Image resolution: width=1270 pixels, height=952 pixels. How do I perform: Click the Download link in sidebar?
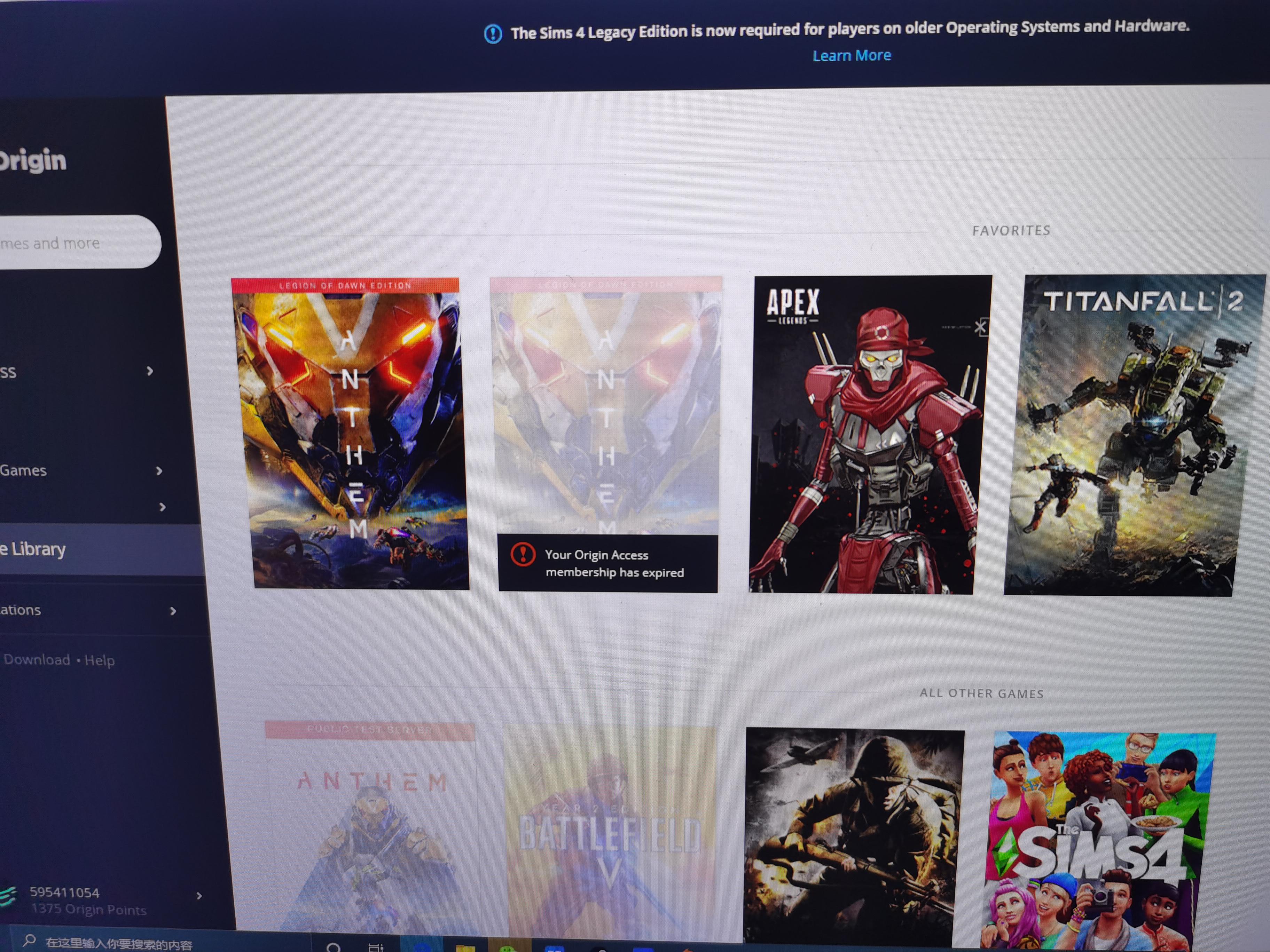pyautogui.click(x=37, y=659)
